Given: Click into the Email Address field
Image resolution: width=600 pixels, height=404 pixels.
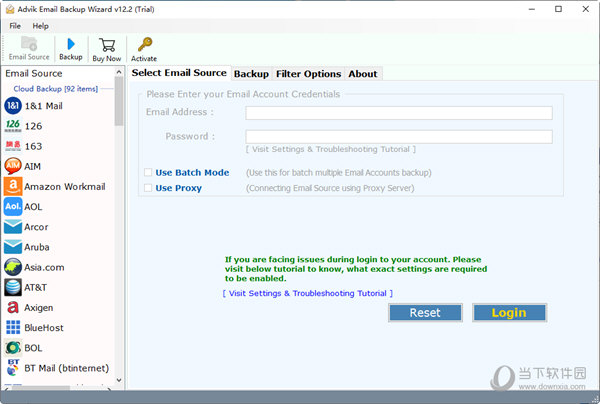Looking at the screenshot, I should pos(399,113).
